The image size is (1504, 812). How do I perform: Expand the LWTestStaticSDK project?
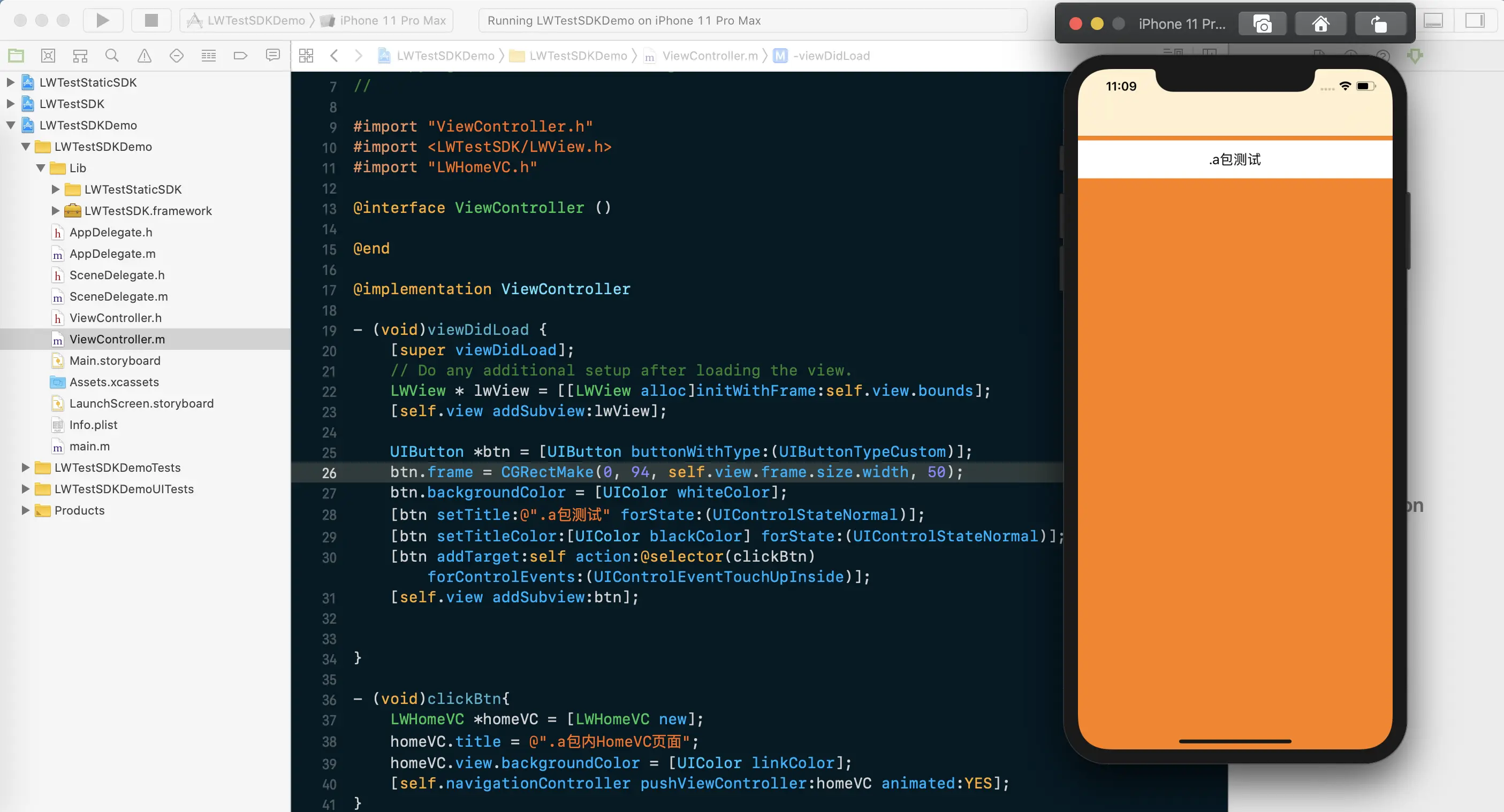click(x=11, y=82)
